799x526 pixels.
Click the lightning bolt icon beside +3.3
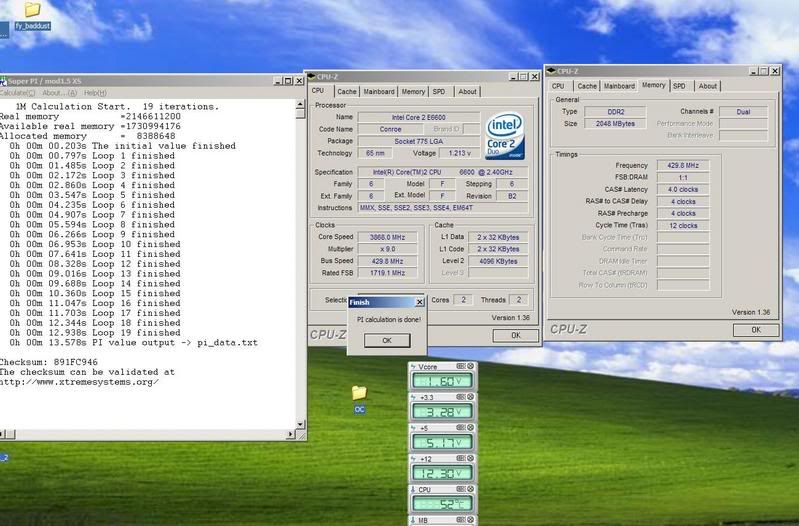click(413, 397)
